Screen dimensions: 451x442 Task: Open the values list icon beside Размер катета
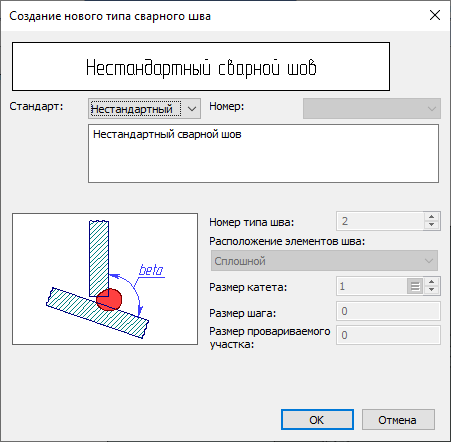tap(415, 286)
